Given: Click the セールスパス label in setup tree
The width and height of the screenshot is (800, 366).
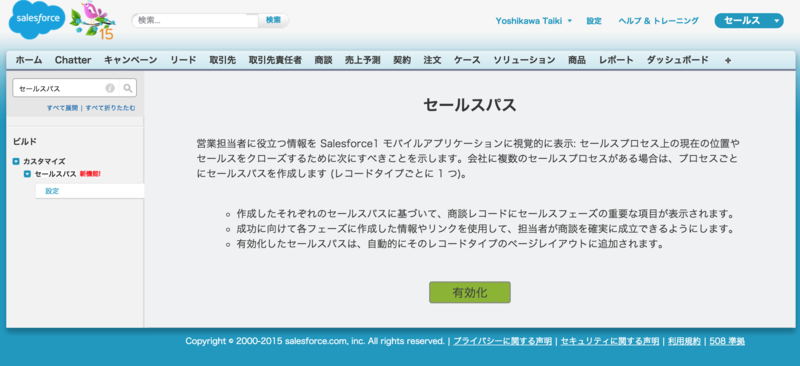Looking at the screenshot, I should click(x=56, y=174).
